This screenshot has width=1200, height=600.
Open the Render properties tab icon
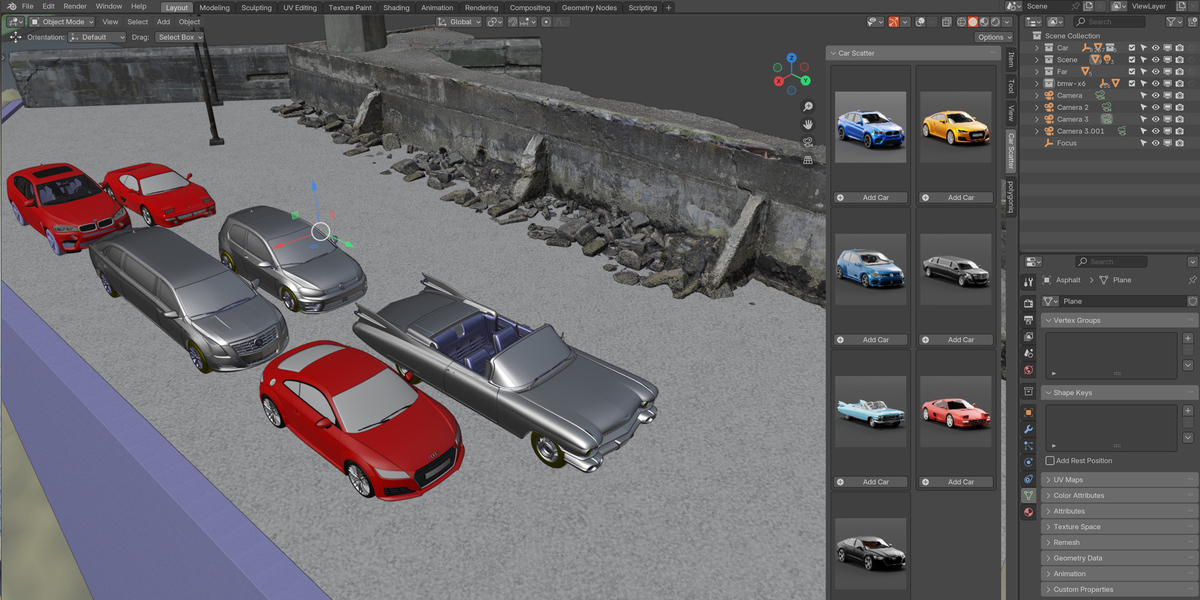(x=1028, y=303)
